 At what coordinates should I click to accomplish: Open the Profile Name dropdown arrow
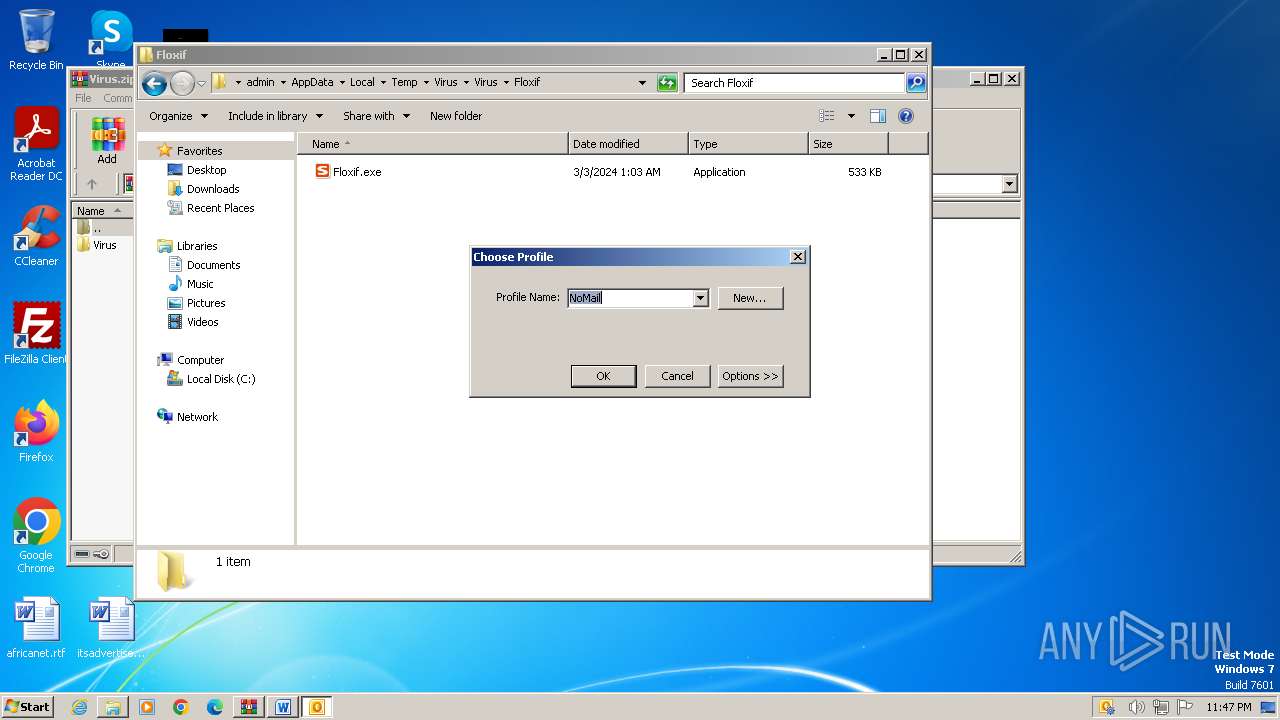pyautogui.click(x=700, y=298)
